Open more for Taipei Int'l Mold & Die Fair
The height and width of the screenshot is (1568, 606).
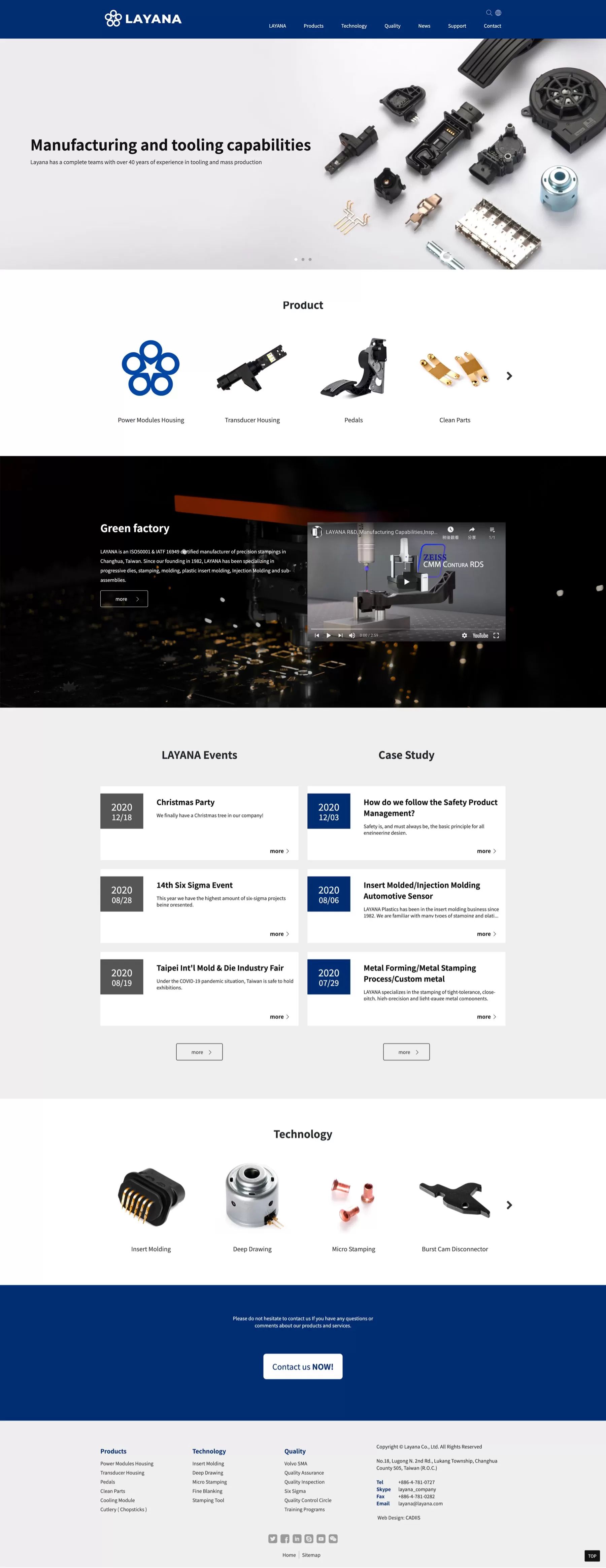pyautogui.click(x=280, y=1017)
